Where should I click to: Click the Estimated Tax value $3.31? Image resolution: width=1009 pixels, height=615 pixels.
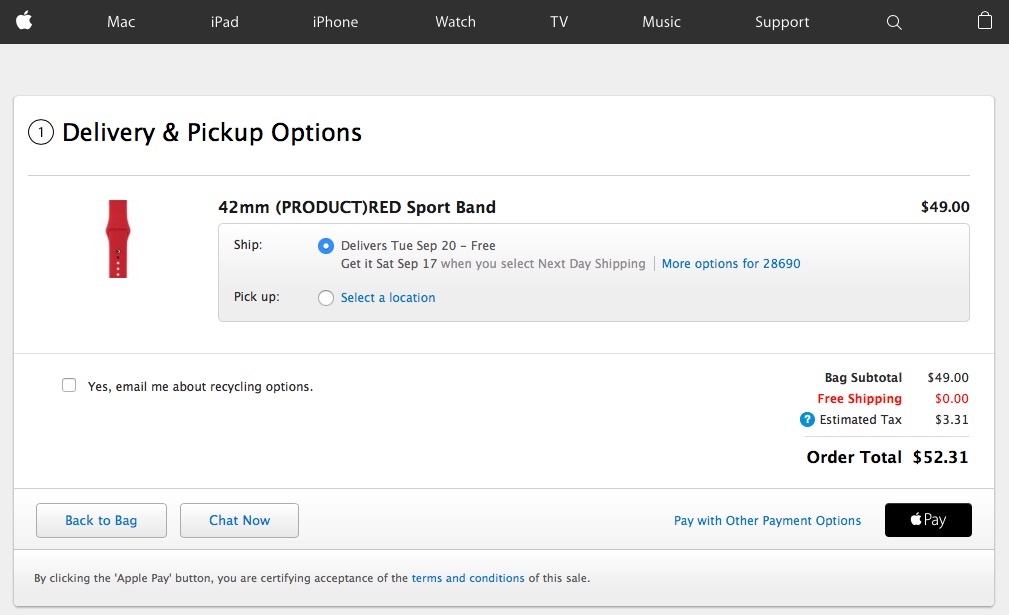pos(952,419)
